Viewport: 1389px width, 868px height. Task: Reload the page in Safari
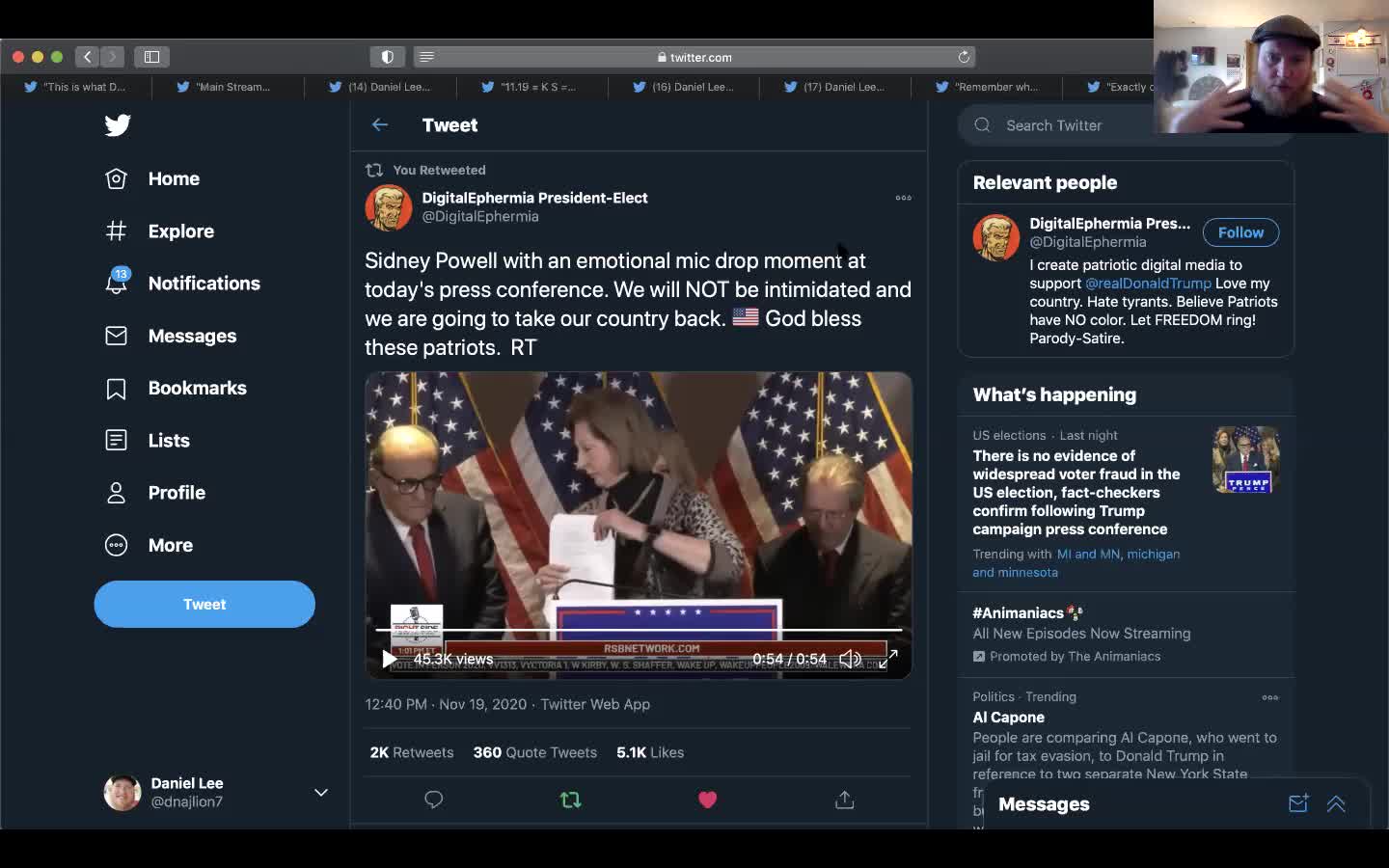pos(964,57)
